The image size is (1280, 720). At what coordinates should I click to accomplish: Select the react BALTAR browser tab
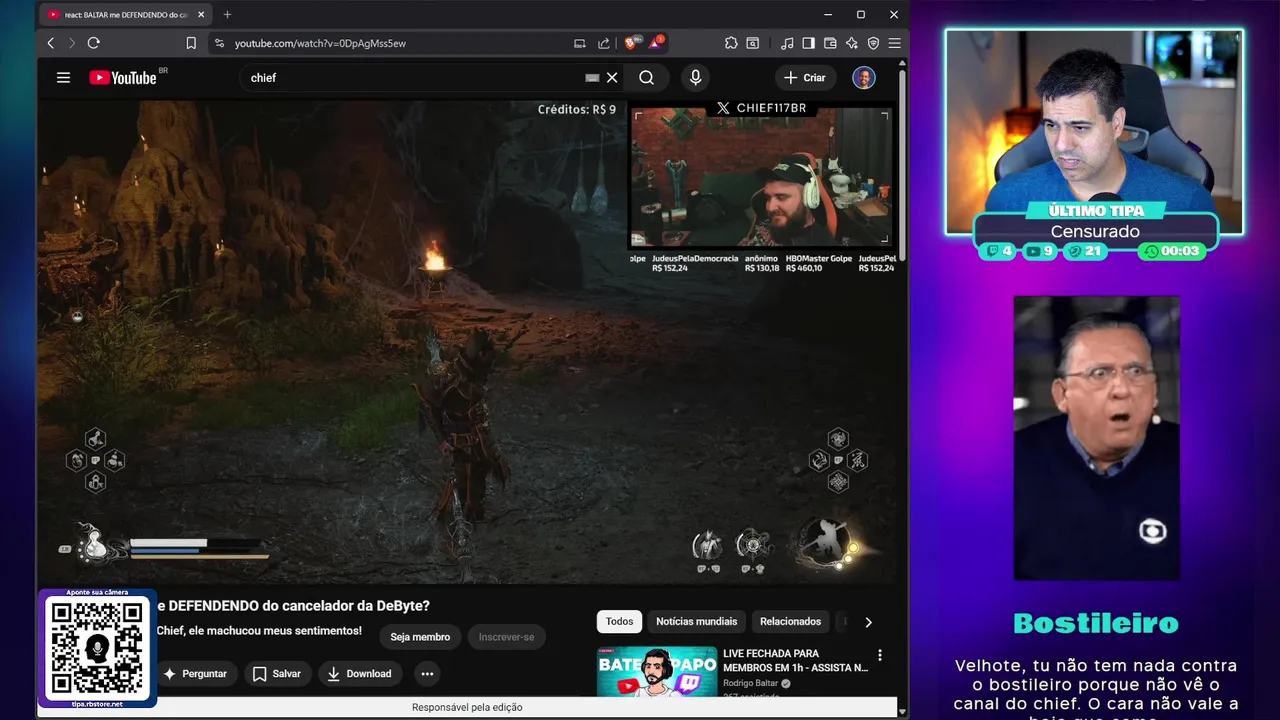pos(123,15)
